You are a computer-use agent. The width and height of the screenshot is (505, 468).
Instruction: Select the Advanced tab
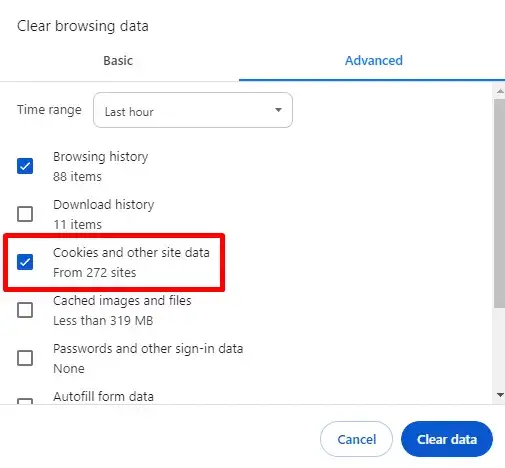click(374, 61)
